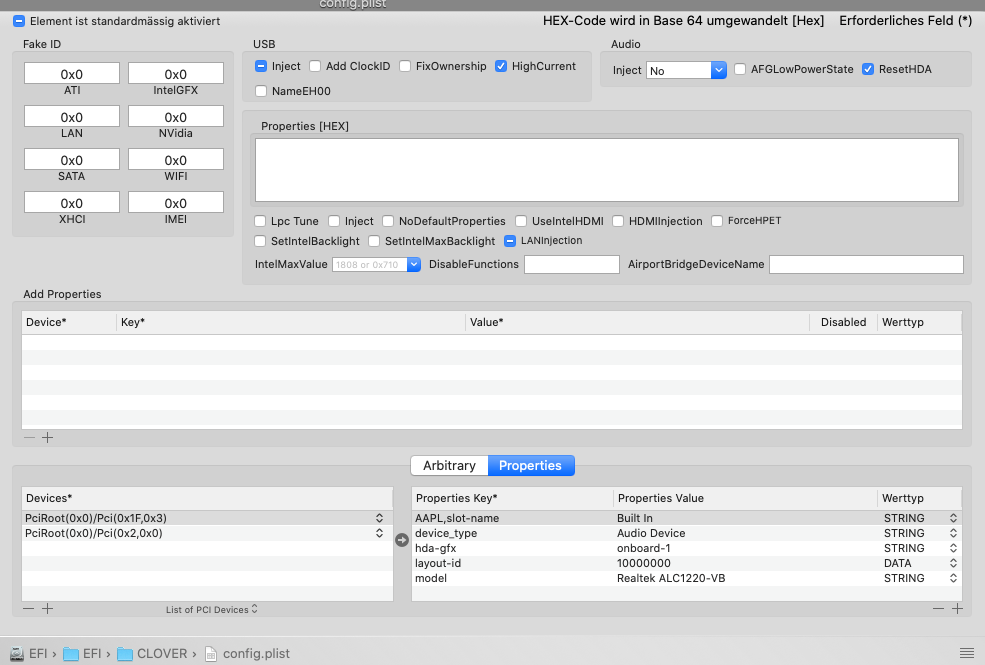Click the Properties Key* column header
The image size is (985, 665).
[513, 498]
